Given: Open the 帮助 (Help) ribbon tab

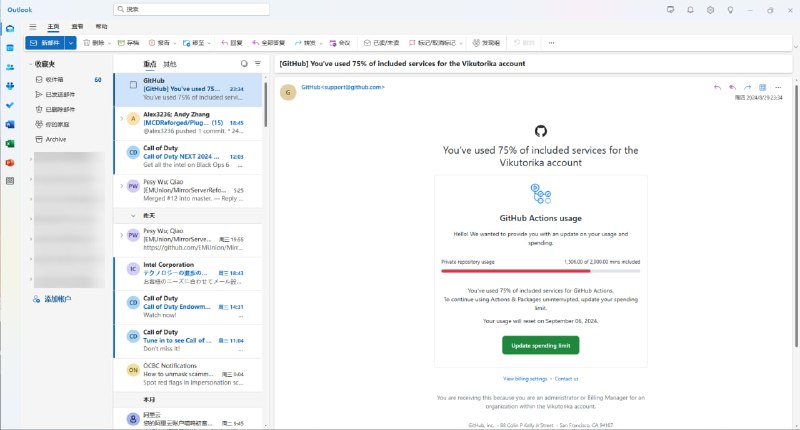Looking at the screenshot, I should 101,27.
